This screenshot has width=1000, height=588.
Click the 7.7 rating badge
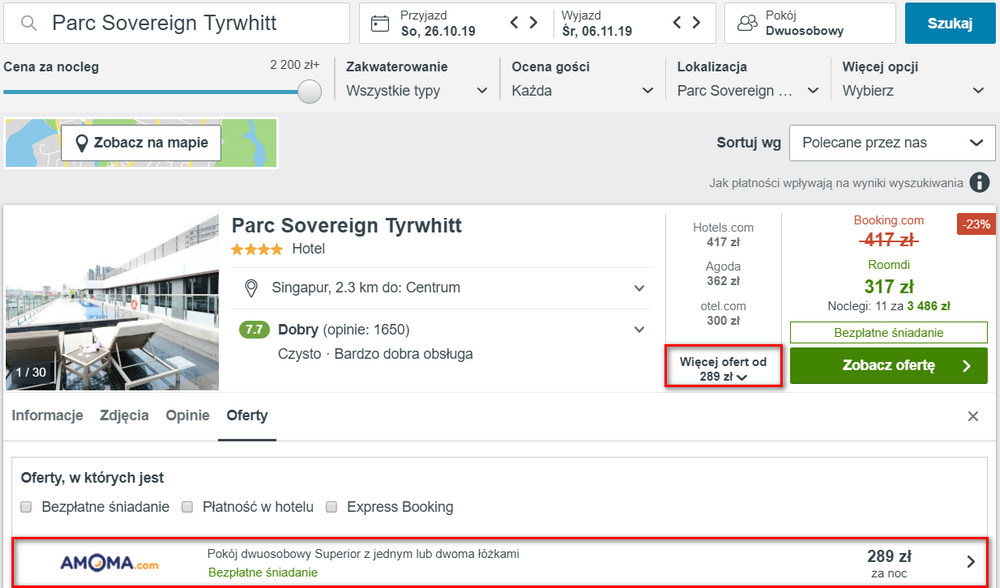[254, 330]
